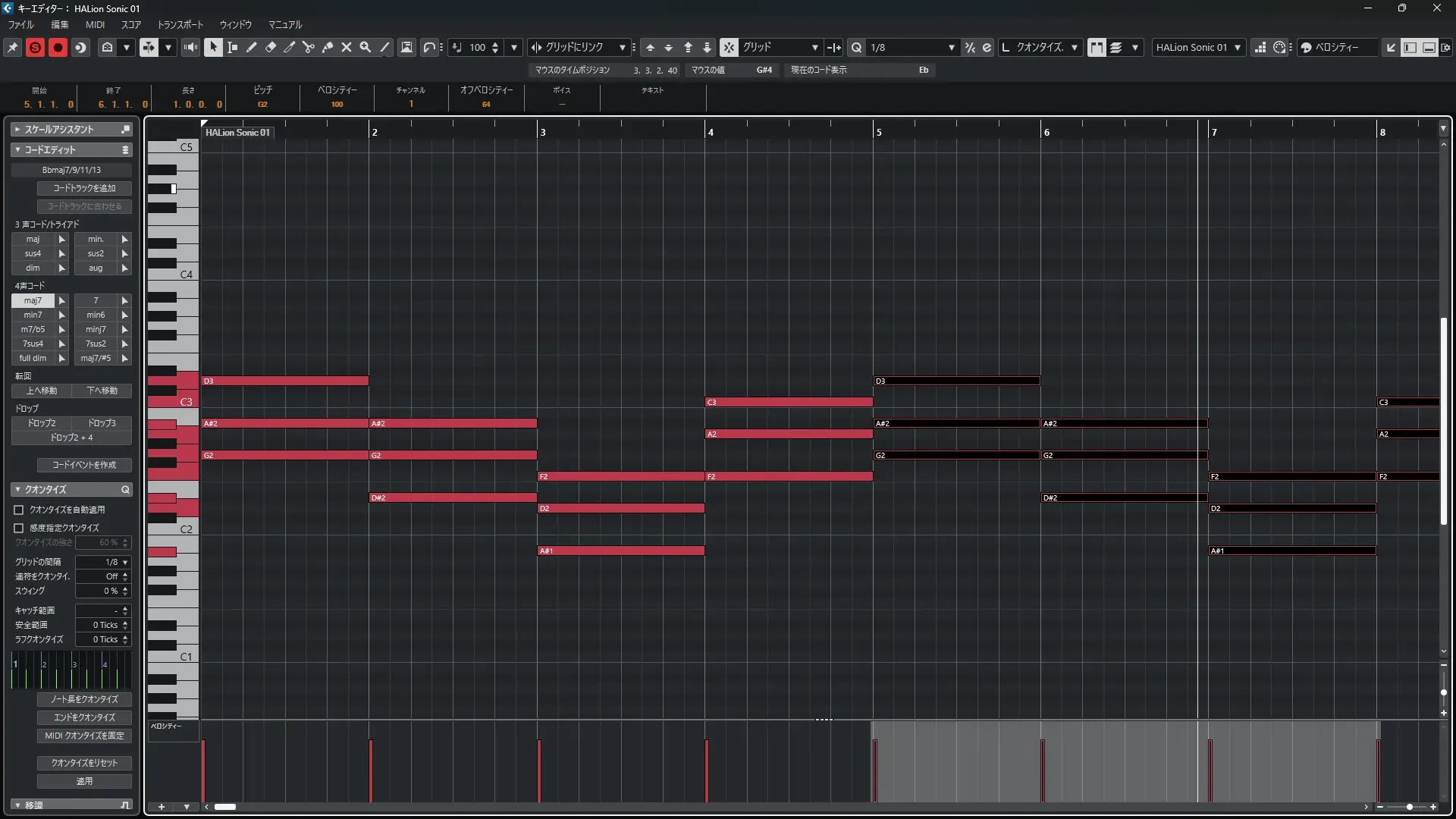The width and height of the screenshot is (1456, 819).
Task: Select the Mute X tool
Action: point(347,47)
